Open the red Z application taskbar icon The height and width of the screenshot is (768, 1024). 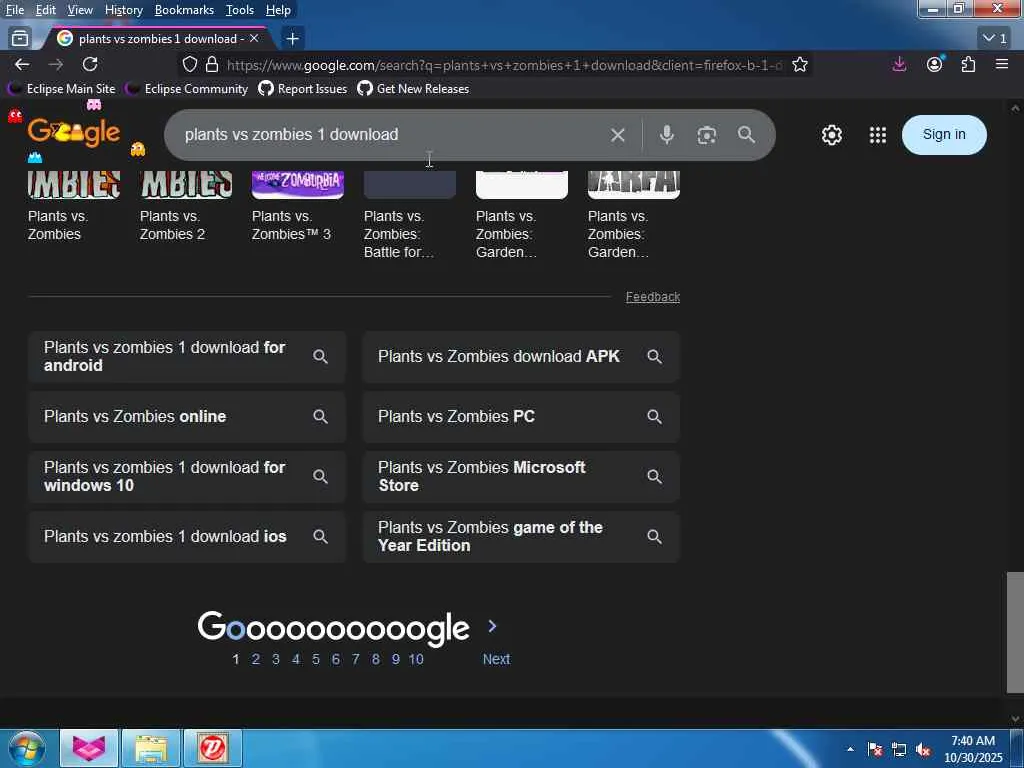(x=213, y=748)
